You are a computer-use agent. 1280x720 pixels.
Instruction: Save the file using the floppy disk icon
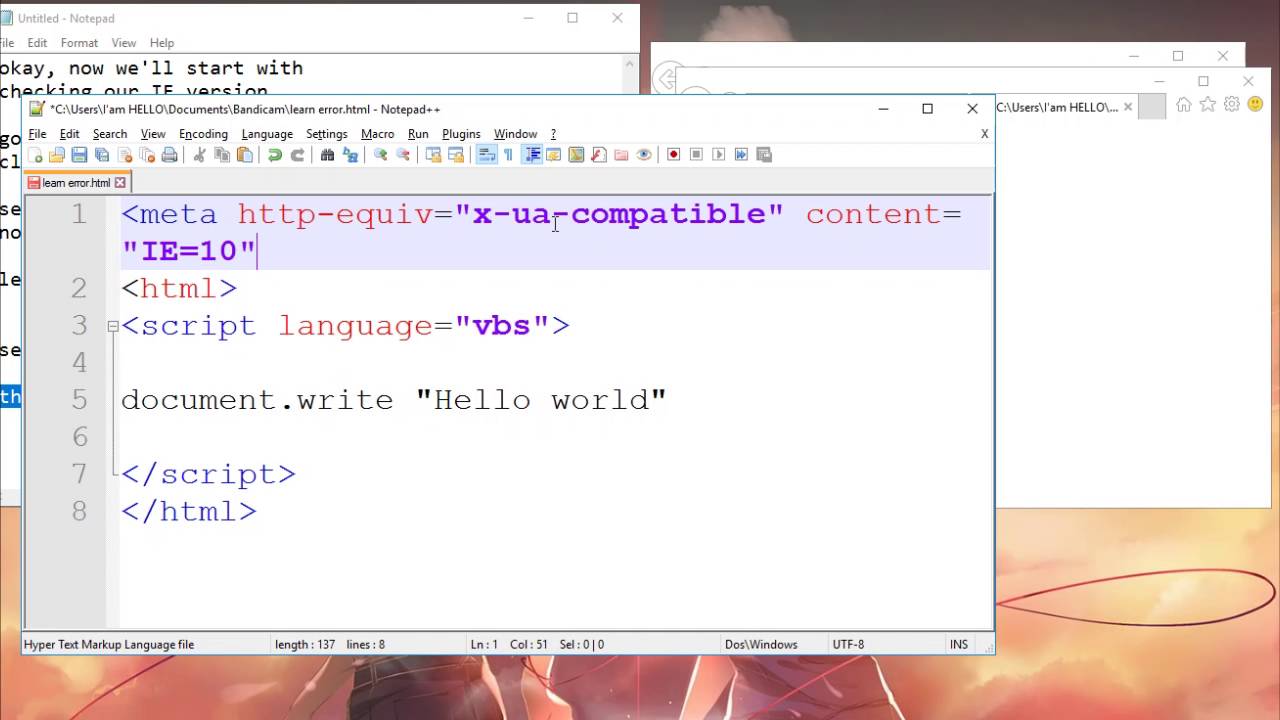pos(79,155)
